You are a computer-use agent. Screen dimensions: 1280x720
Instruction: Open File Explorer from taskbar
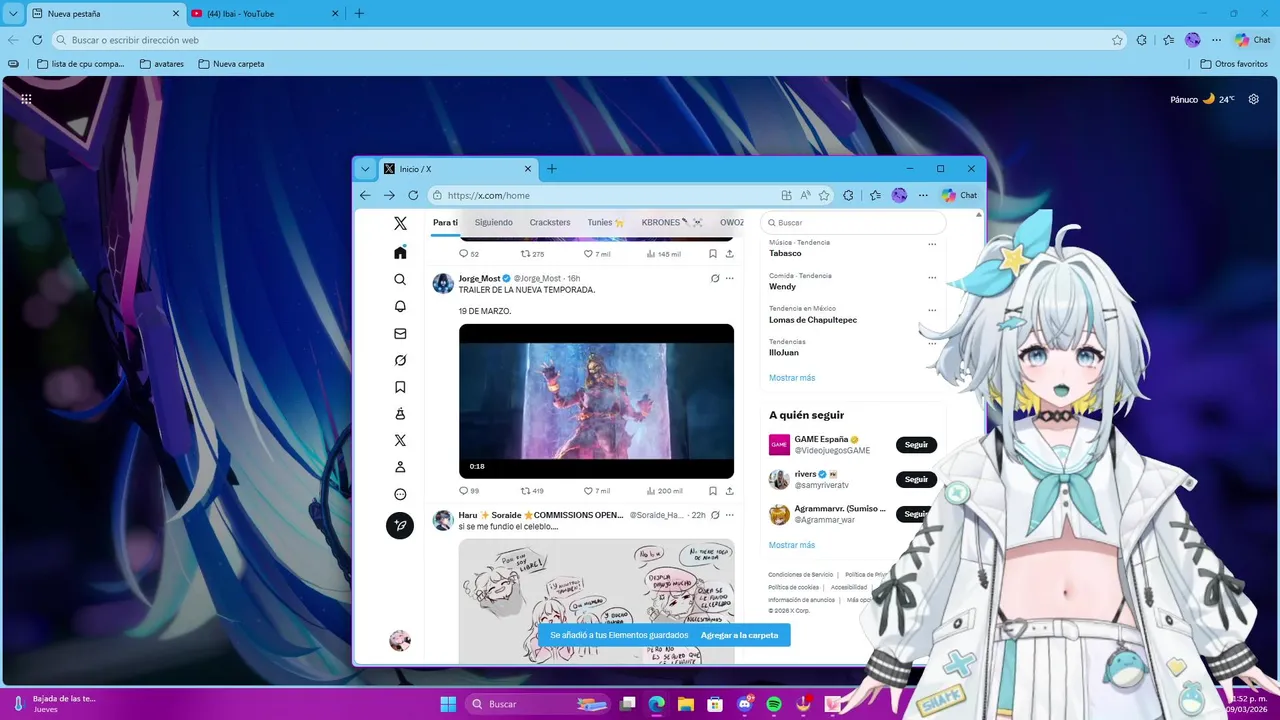(x=686, y=704)
